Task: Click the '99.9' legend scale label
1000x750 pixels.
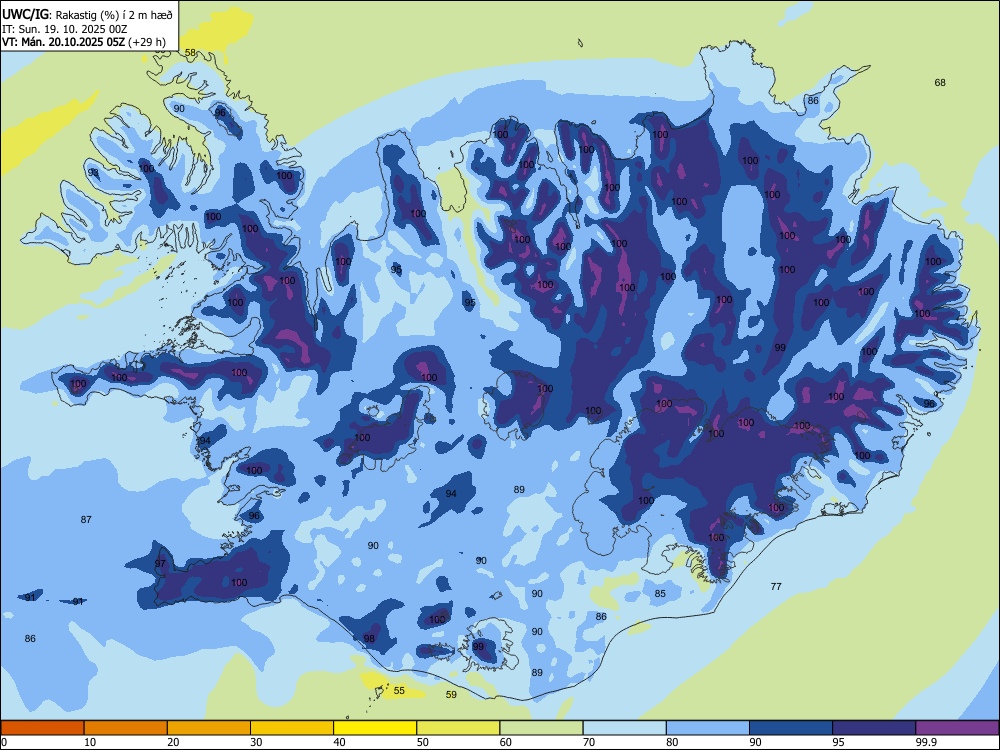Action: [x=925, y=742]
